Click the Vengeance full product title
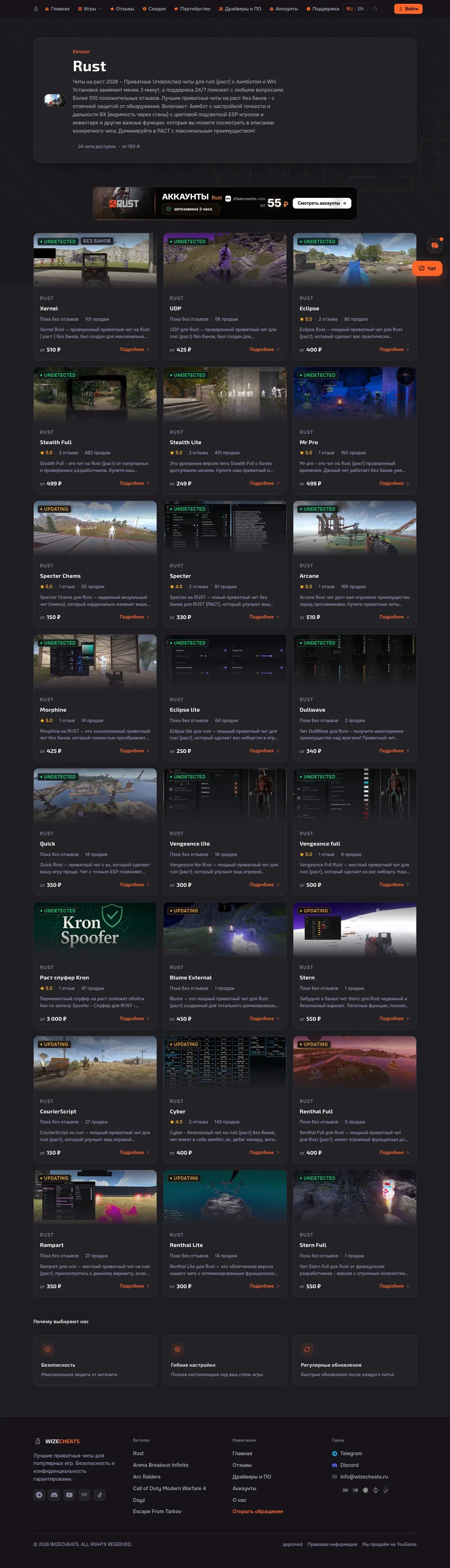This screenshot has width=450, height=1568. pos(320,844)
